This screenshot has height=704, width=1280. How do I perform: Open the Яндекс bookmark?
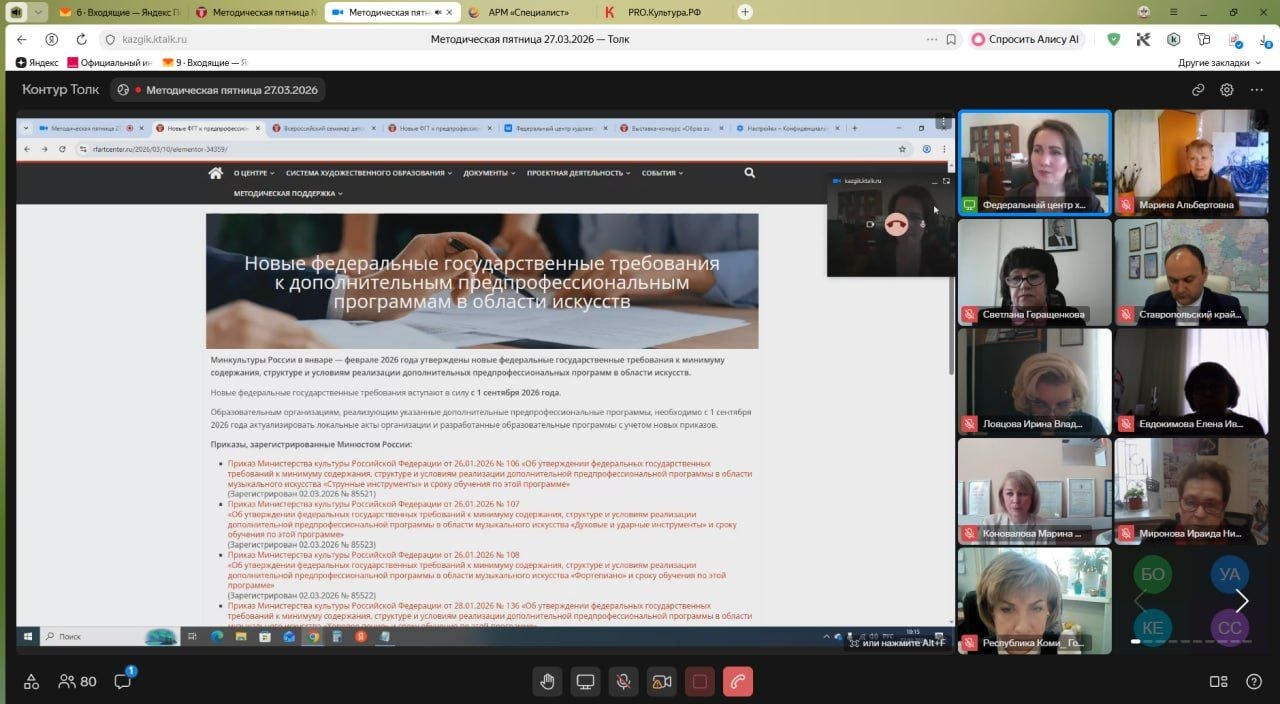[x=36, y=62]
